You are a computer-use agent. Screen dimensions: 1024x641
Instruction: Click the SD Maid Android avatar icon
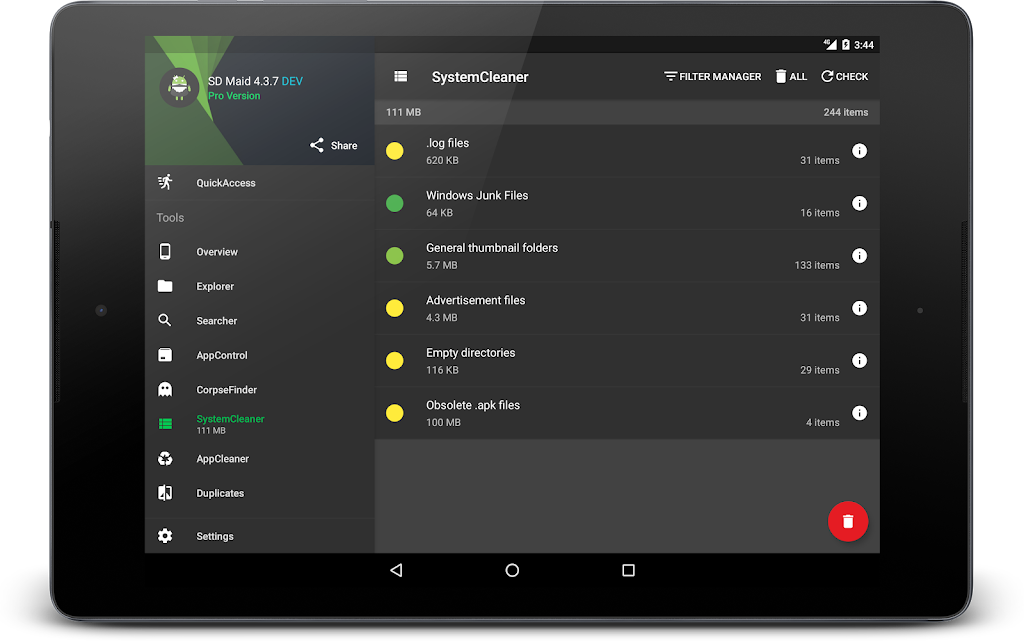point(180,87)
